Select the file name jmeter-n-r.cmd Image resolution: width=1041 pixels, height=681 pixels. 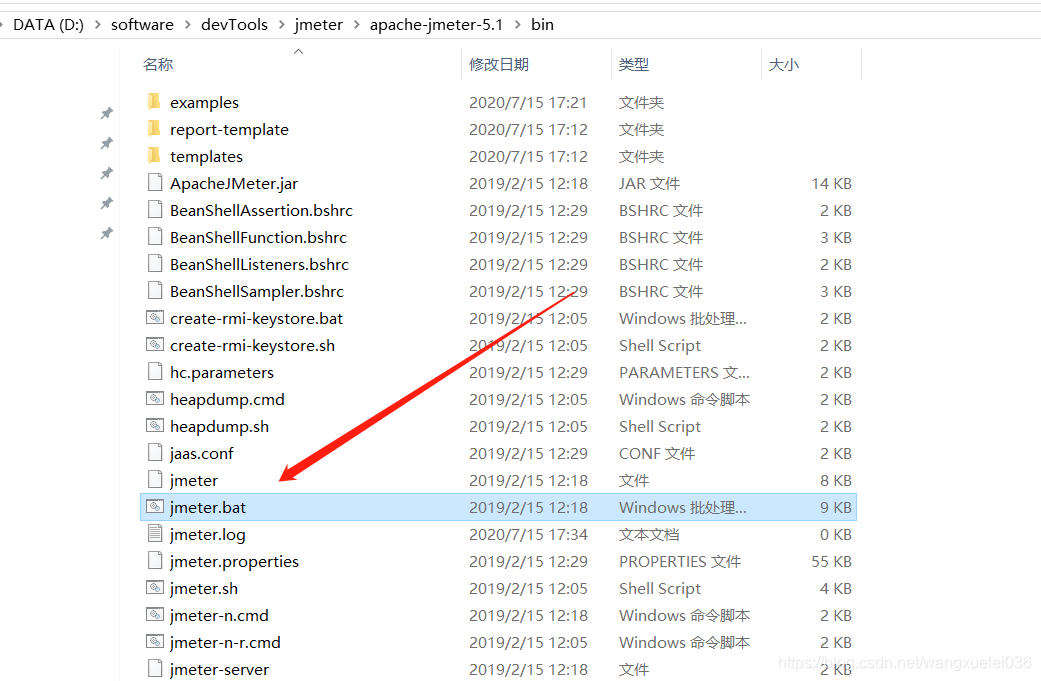225,643
